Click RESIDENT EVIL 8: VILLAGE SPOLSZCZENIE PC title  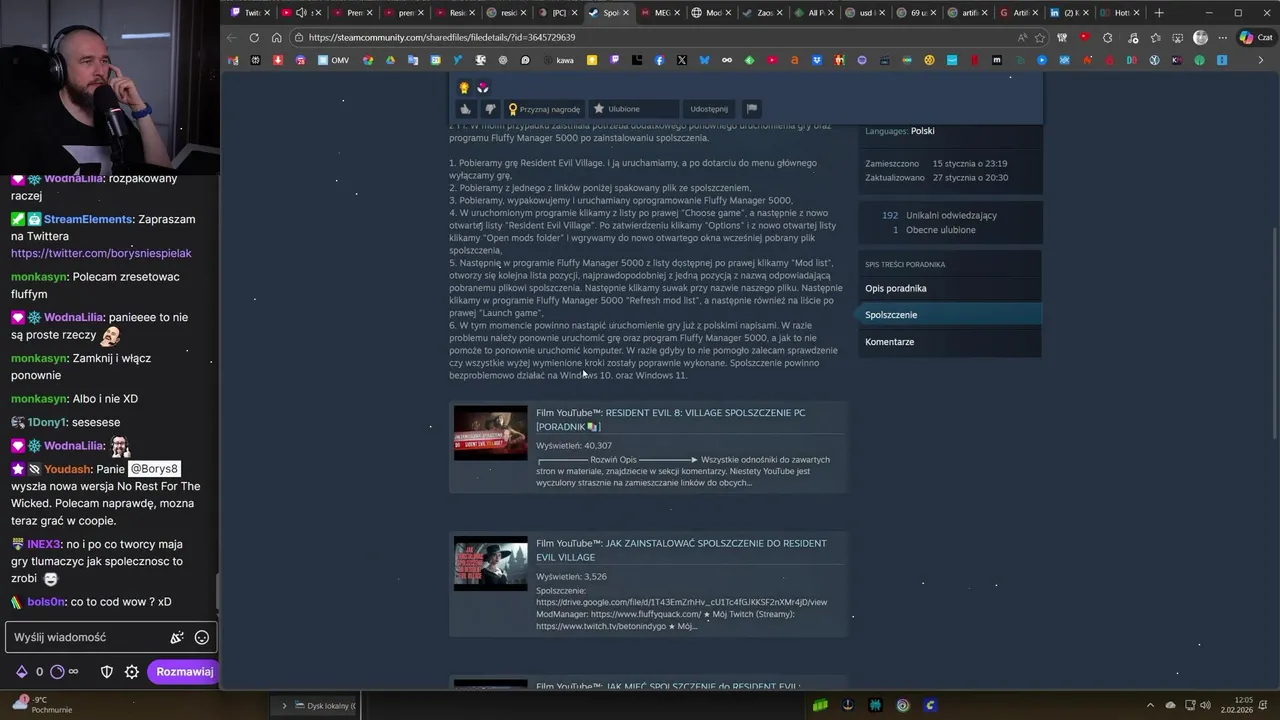(x=670, y=420)
